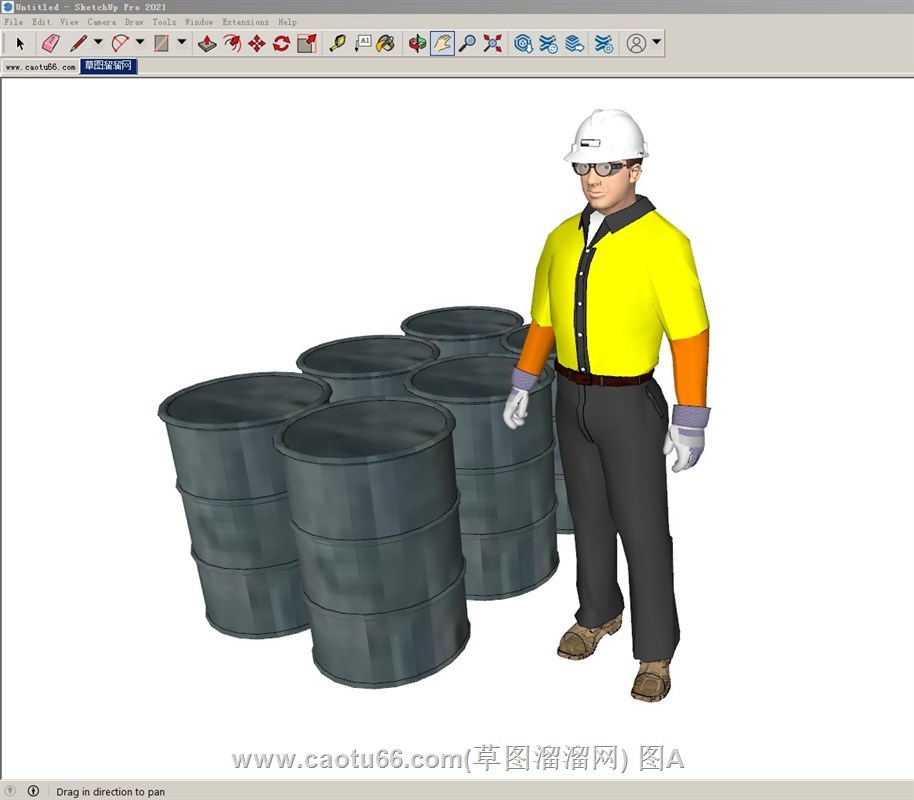Viewport: 914px width, 800px height.
Task: Expand the Shapes tool dropdown arrow
Action: [x=182, y=43]
